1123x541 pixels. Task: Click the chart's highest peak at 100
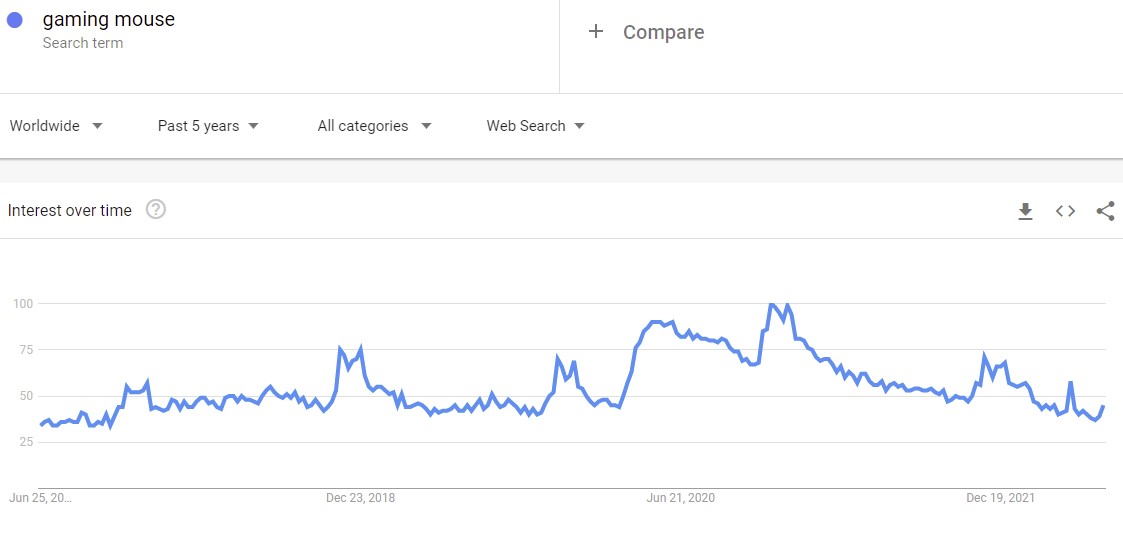pos(771,304)
